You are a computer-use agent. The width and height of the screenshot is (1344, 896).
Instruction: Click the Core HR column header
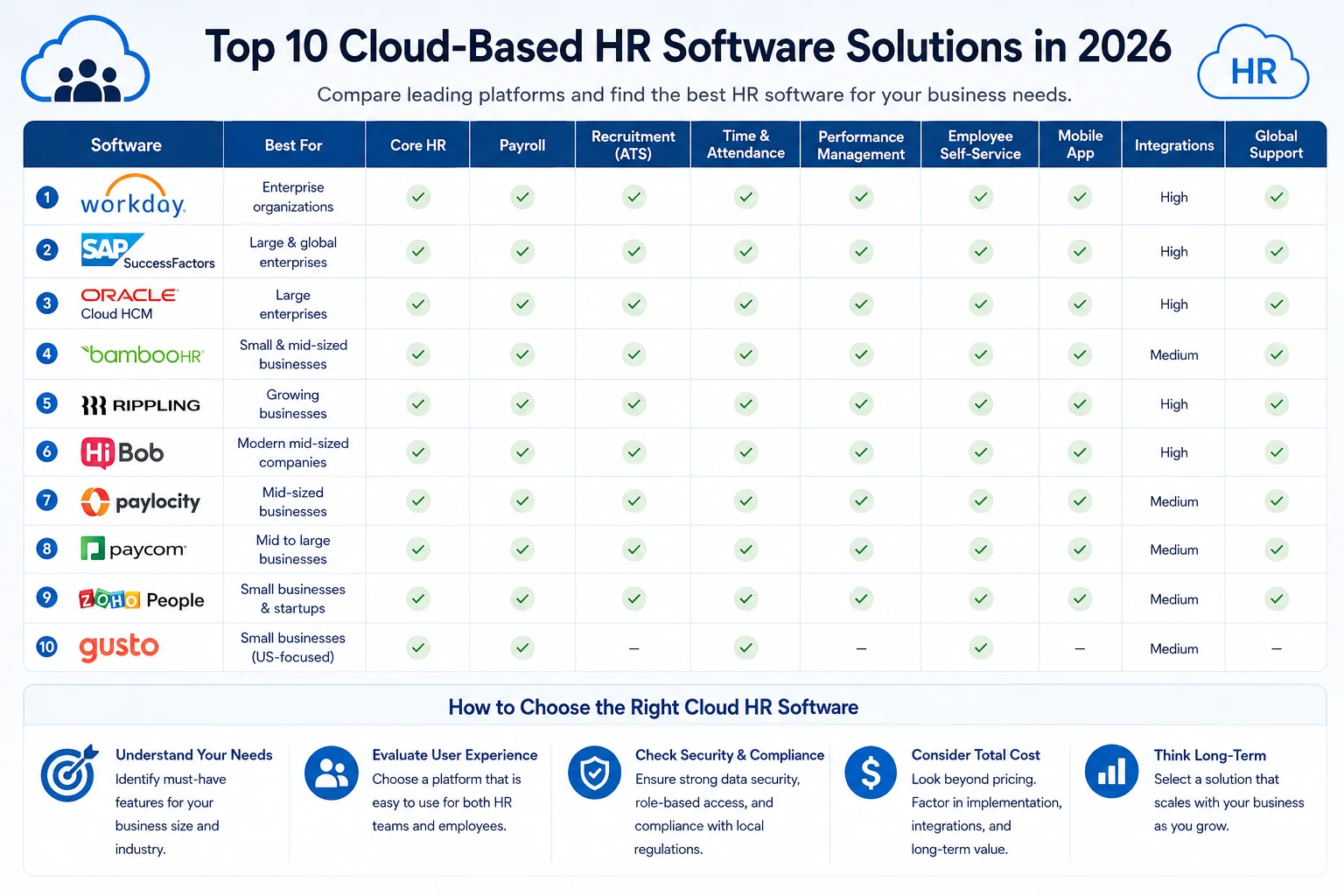click(417, 145)
